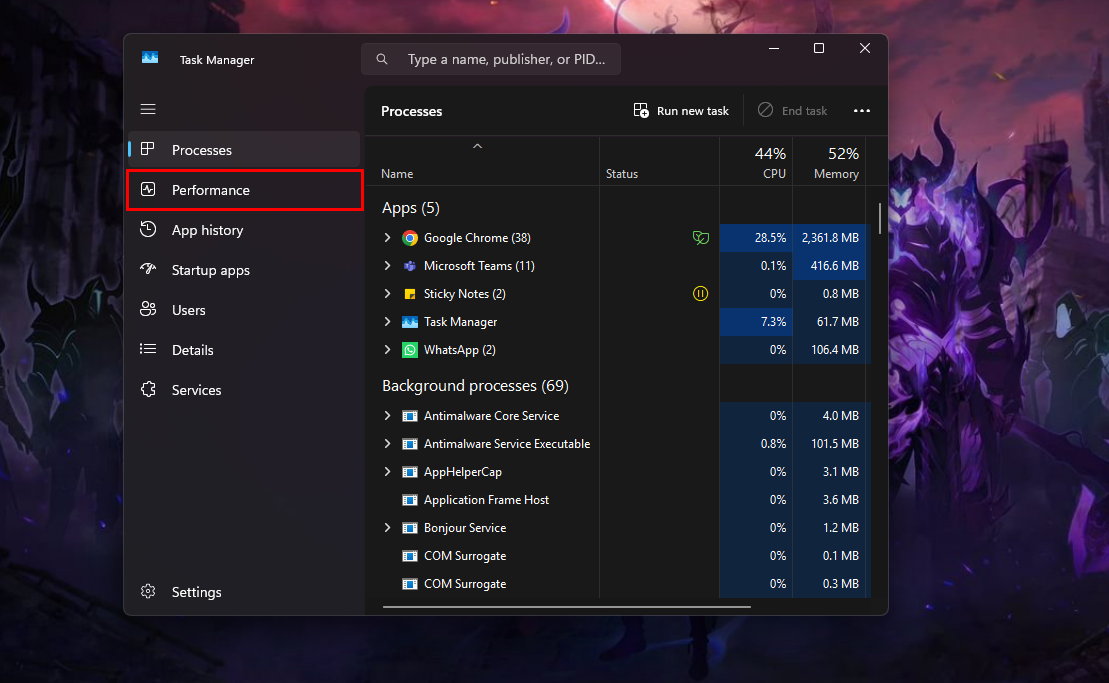Image resolution: width=1109 pixels, height=683 pixels.
Task: Click the End task button
Action: 792,111
